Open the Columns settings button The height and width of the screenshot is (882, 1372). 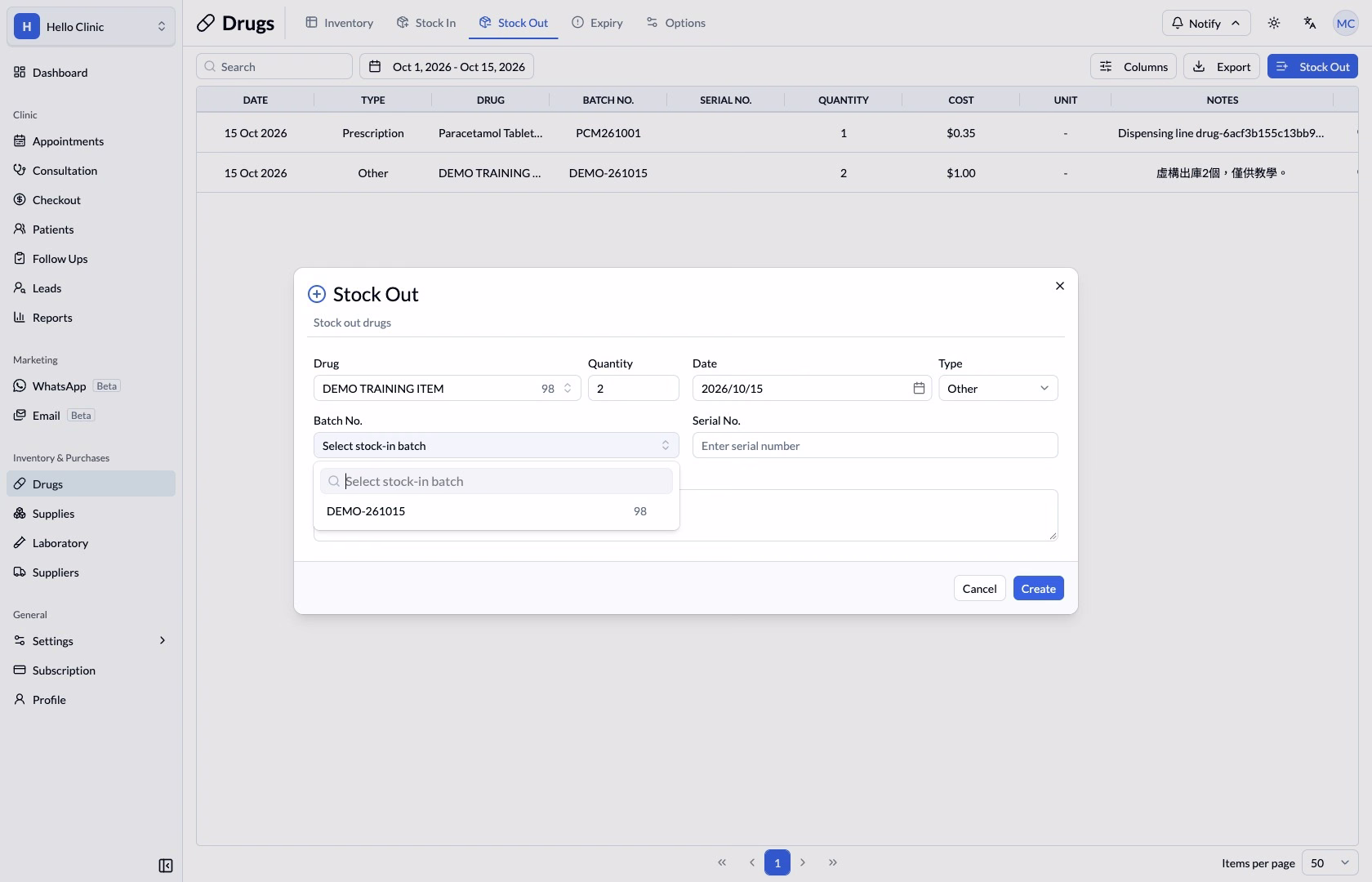[1134, 66]
